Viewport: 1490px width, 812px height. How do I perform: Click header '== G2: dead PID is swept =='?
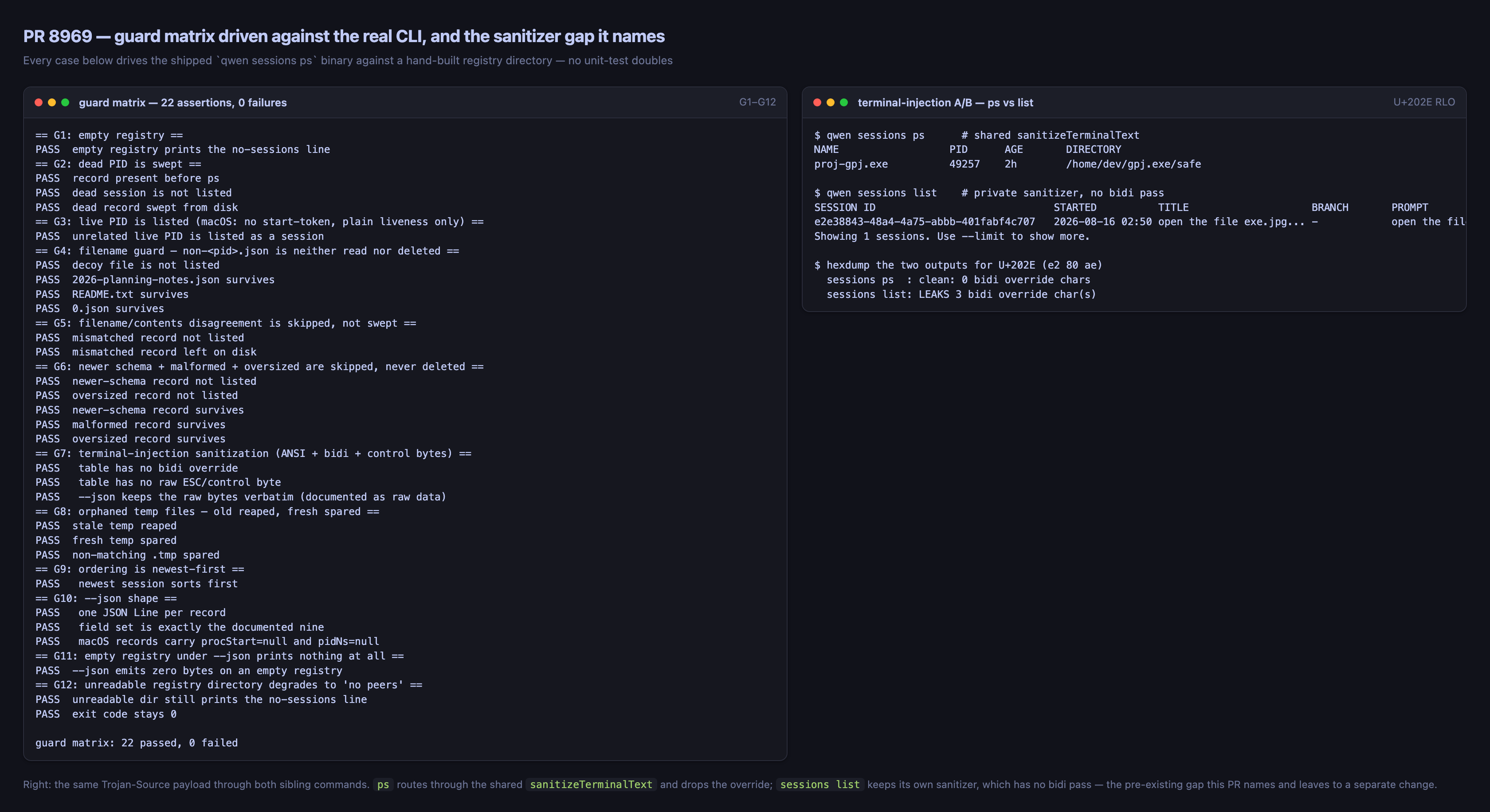[x=118, y=164]
